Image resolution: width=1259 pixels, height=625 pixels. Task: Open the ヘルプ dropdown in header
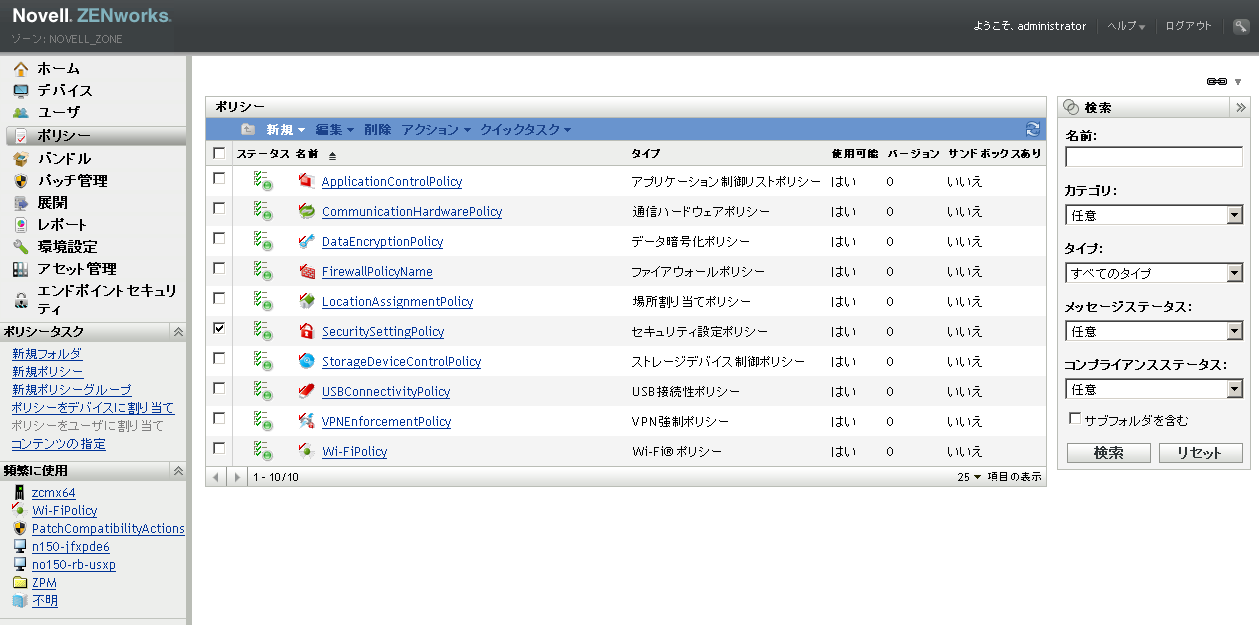click(x=1126, y=26)
